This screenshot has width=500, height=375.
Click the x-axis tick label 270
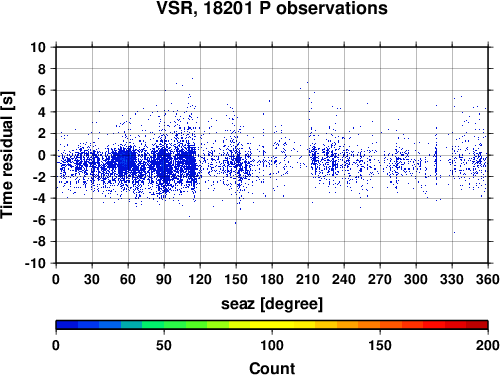click(380, 279)
